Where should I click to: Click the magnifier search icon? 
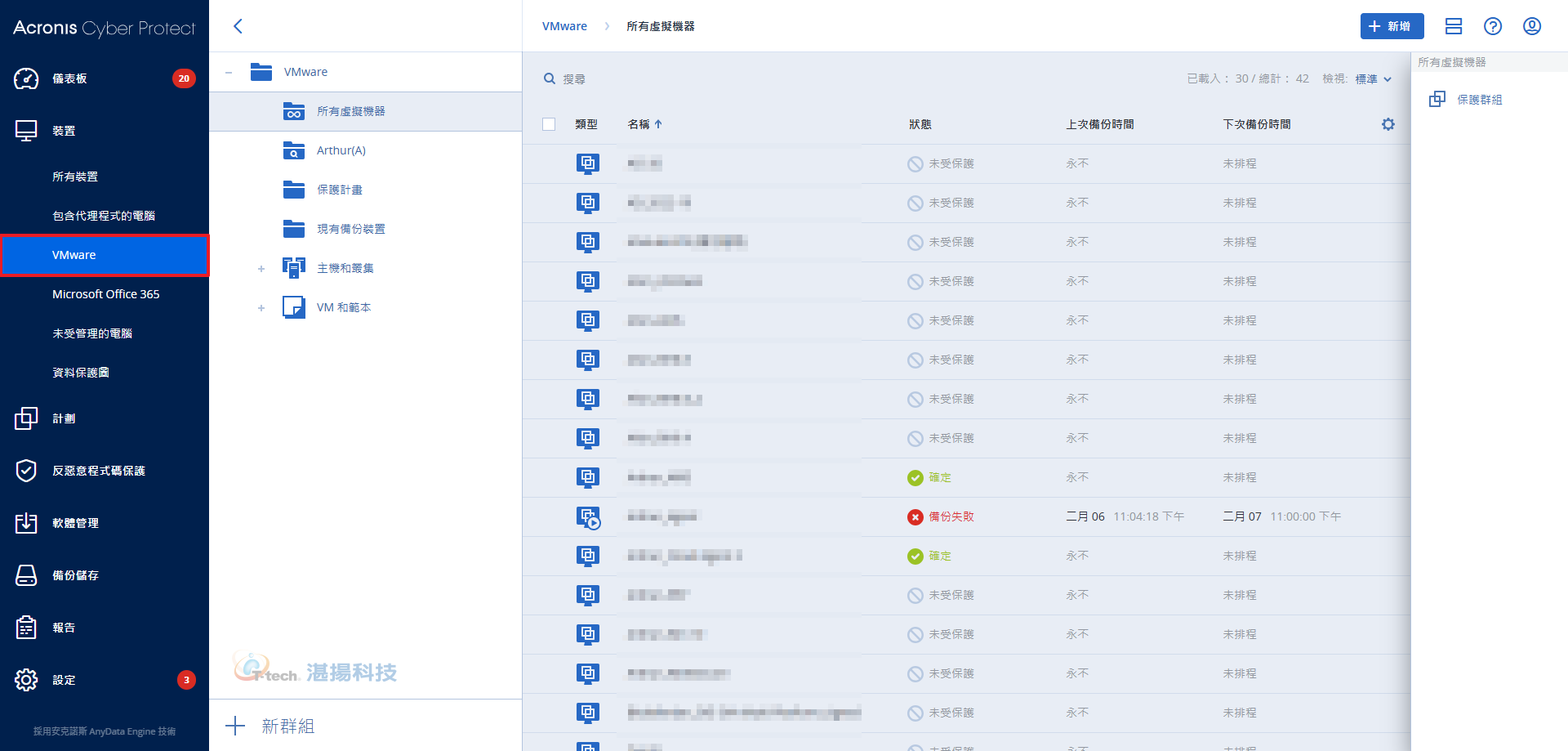pos(550,78)
